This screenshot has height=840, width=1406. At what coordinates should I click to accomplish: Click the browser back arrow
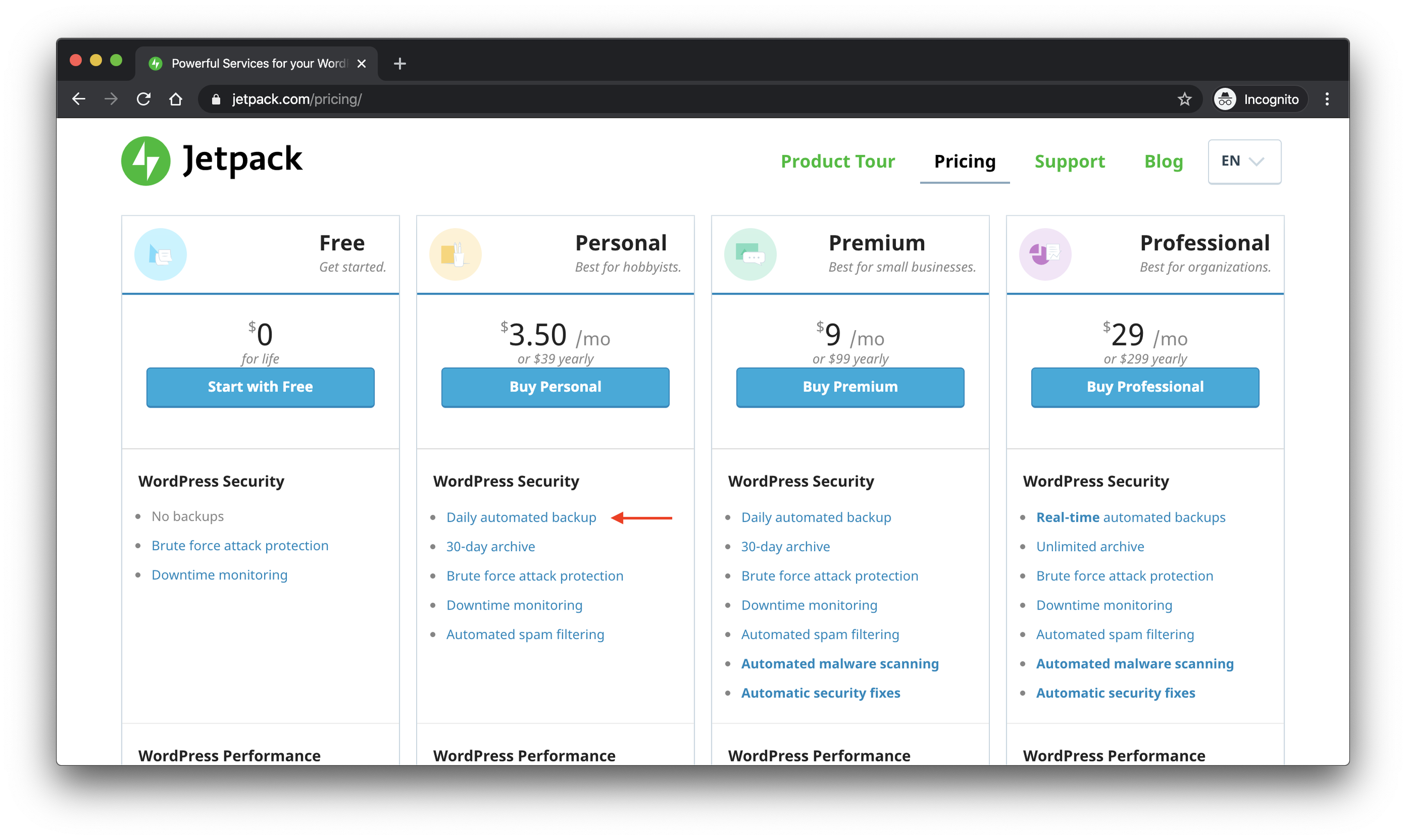pos(79,99)
